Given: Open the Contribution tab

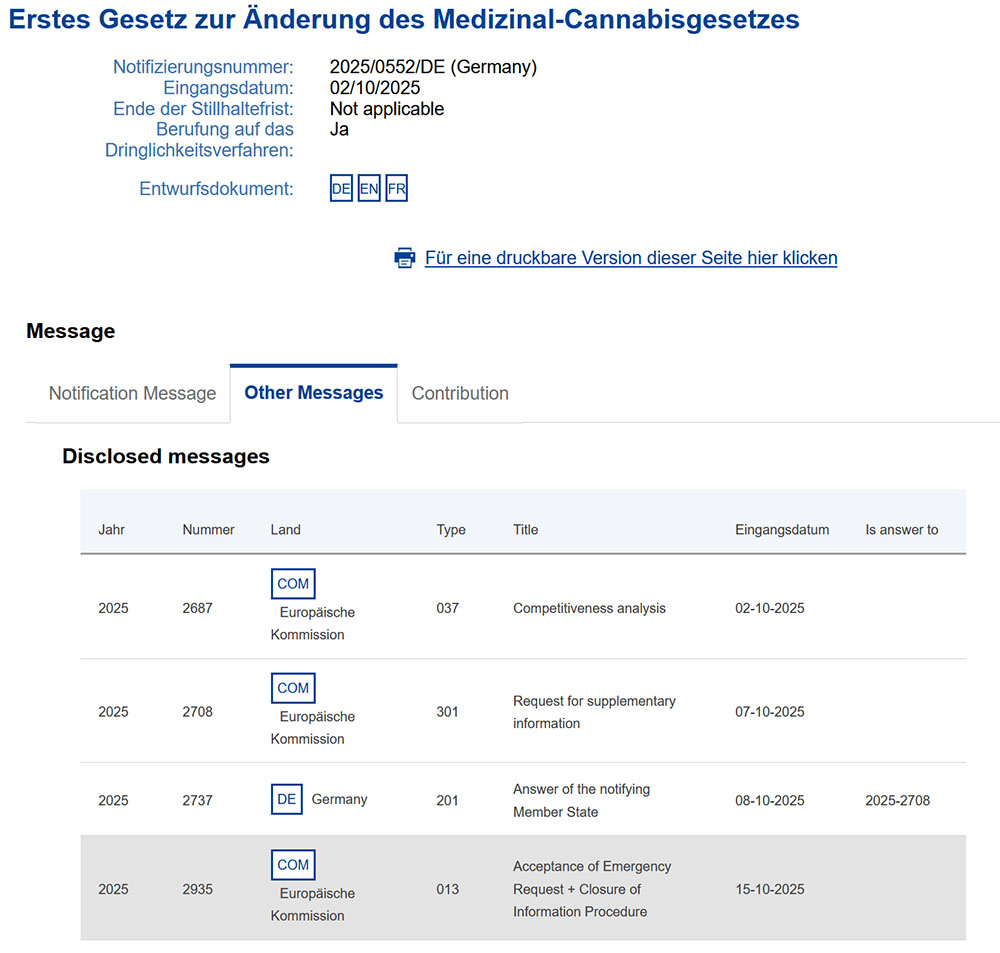Looking at the screenshot, I should coord(460,393).
